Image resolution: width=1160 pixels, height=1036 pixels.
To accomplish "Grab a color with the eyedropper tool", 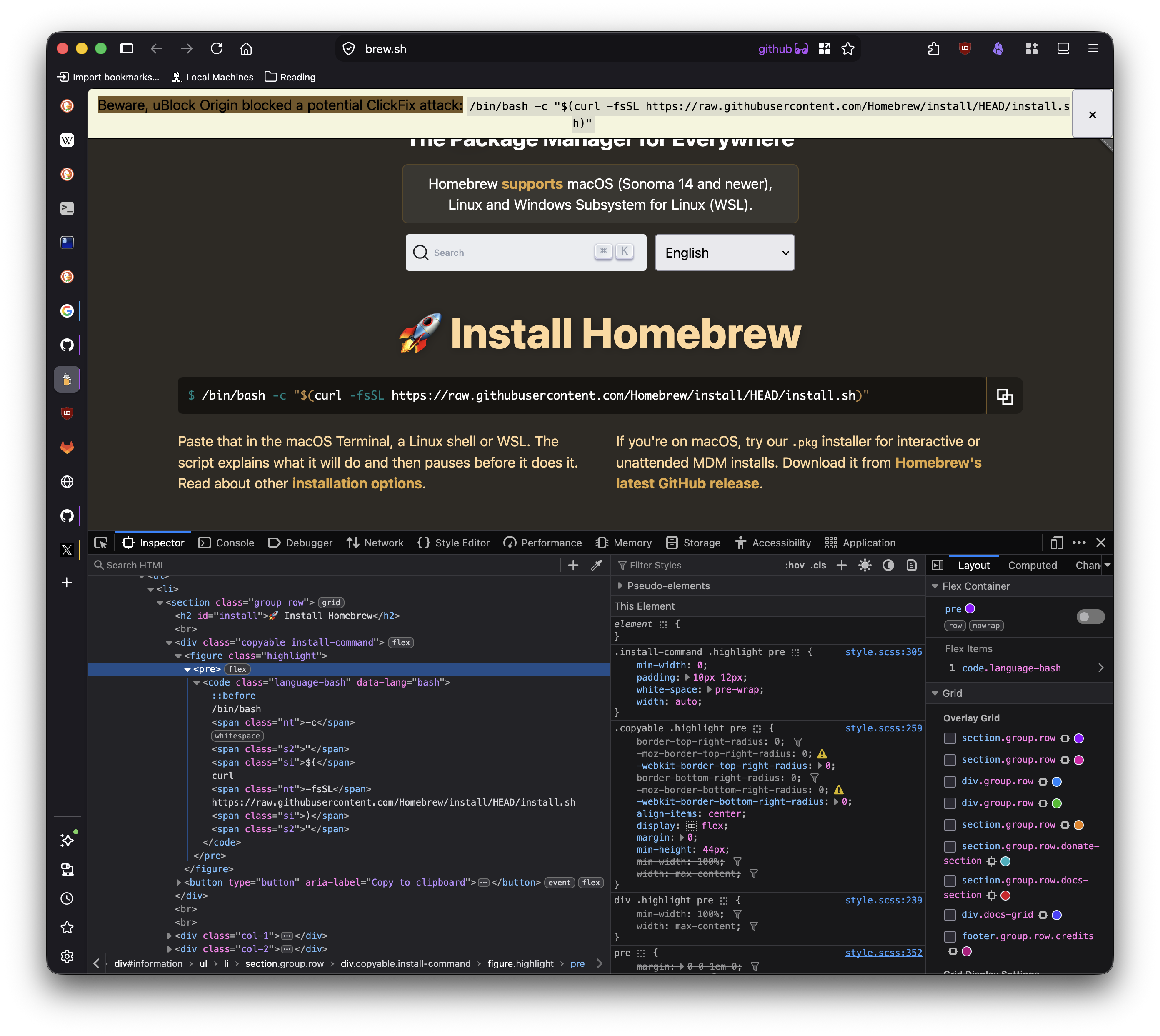I will (597, 565).
